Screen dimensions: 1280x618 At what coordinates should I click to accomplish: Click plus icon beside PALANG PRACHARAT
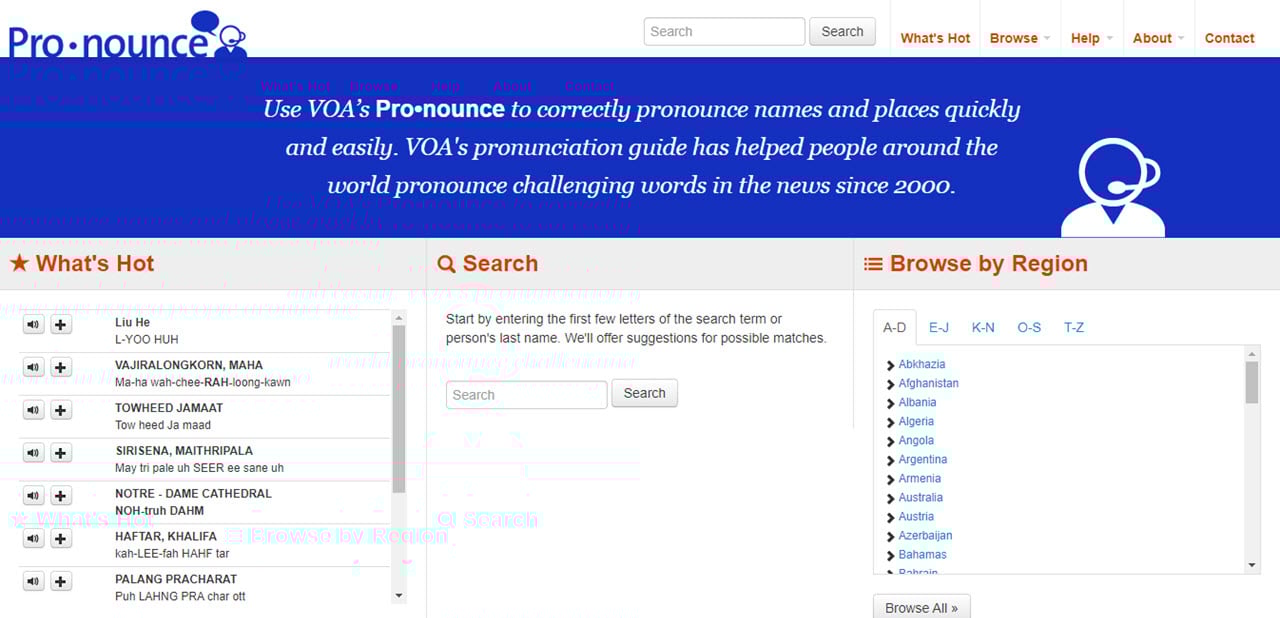[x=61, y=581]
